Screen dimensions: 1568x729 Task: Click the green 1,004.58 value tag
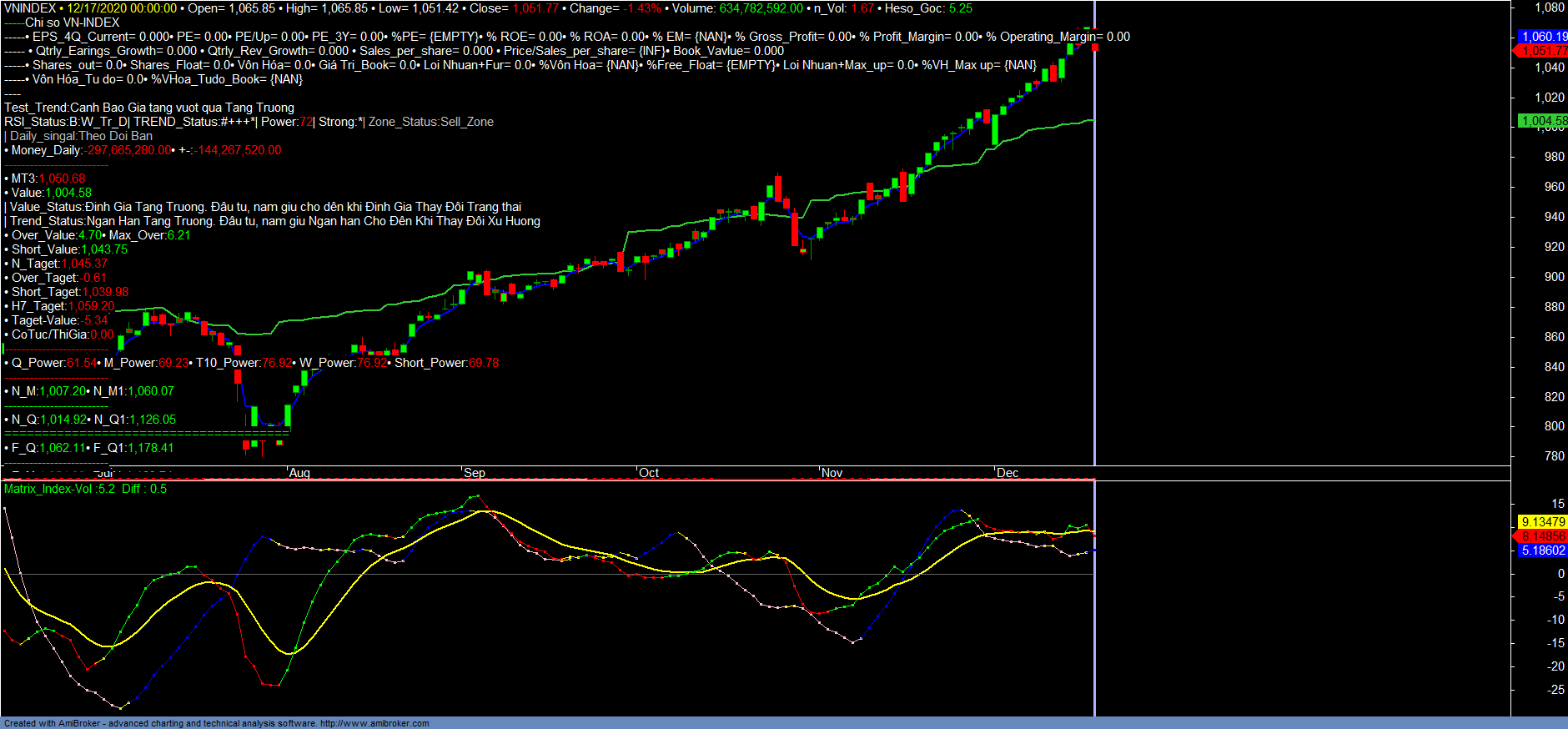[1543, 121]
